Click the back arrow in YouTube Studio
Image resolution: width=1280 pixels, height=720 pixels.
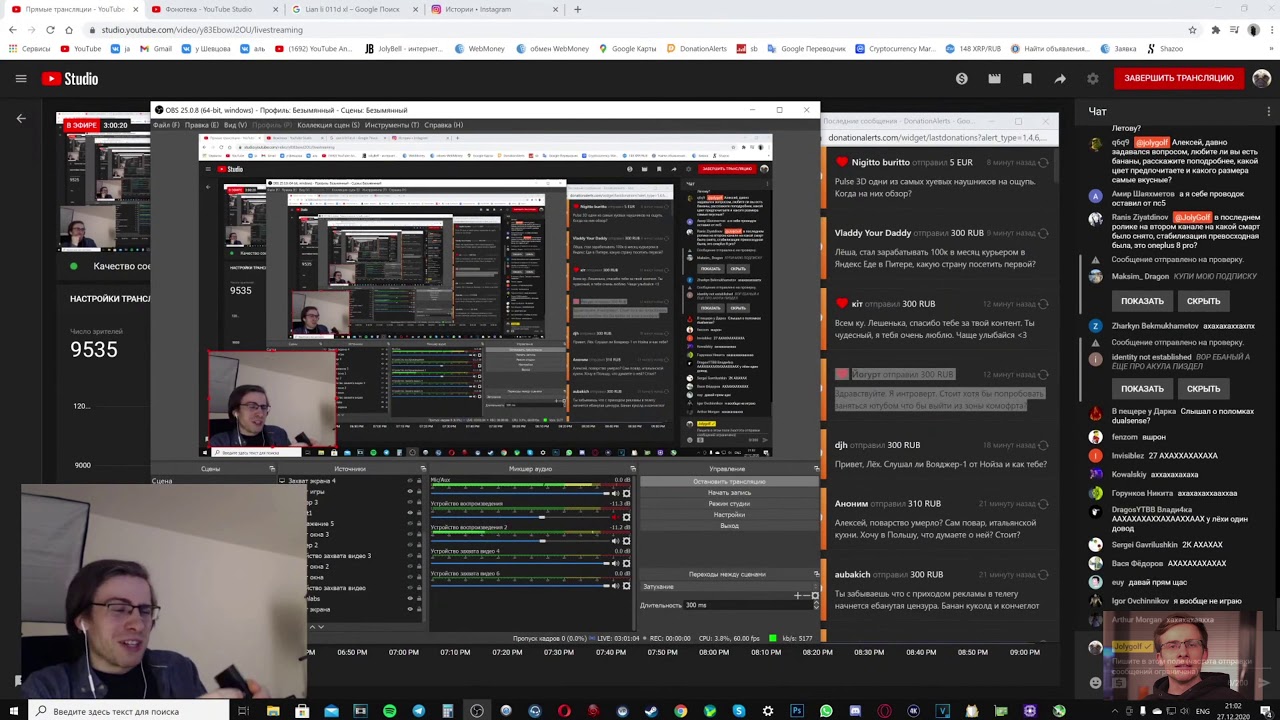[x=21, y=118]
